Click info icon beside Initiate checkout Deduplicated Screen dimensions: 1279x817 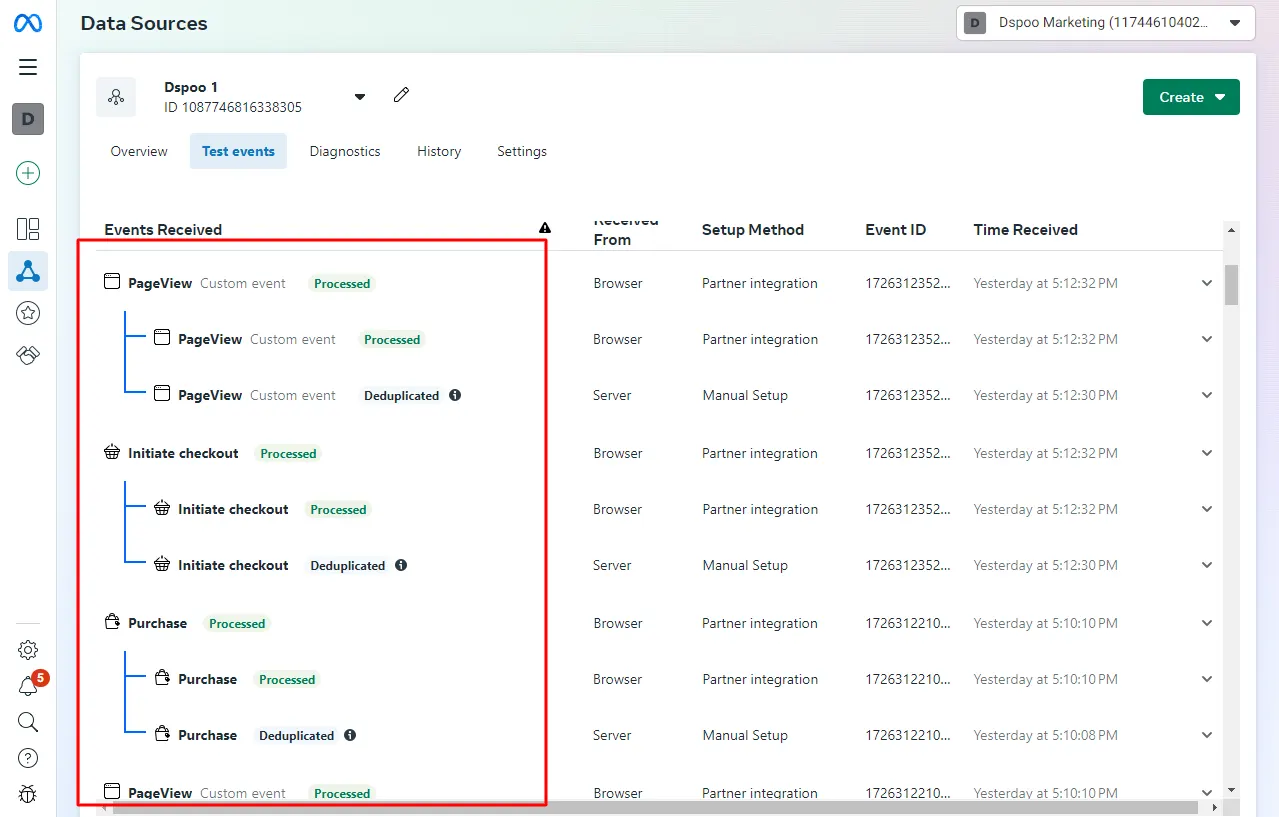(x=401, y=565)
